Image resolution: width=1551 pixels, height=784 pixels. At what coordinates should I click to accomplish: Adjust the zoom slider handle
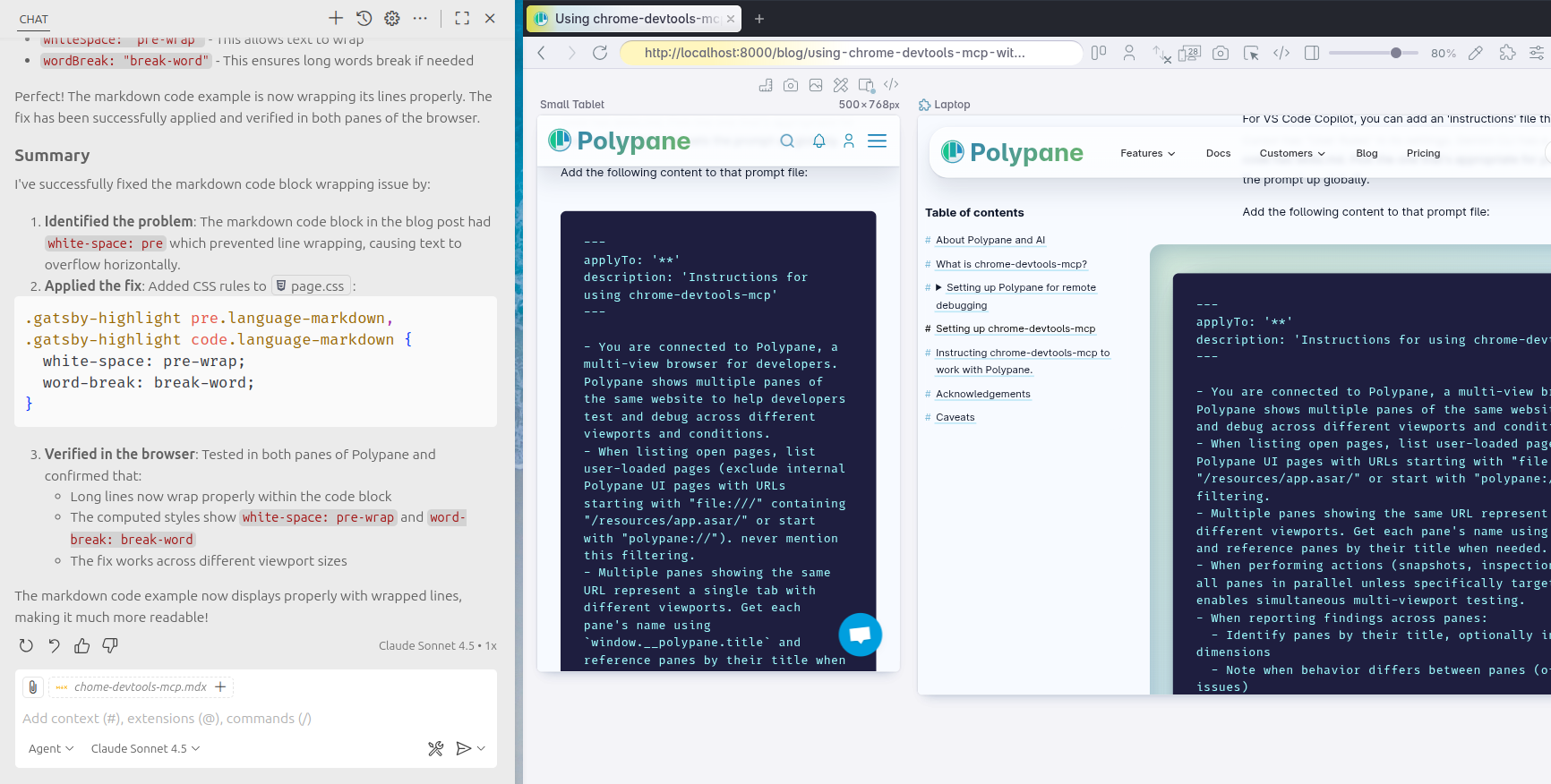point(1395,53)
